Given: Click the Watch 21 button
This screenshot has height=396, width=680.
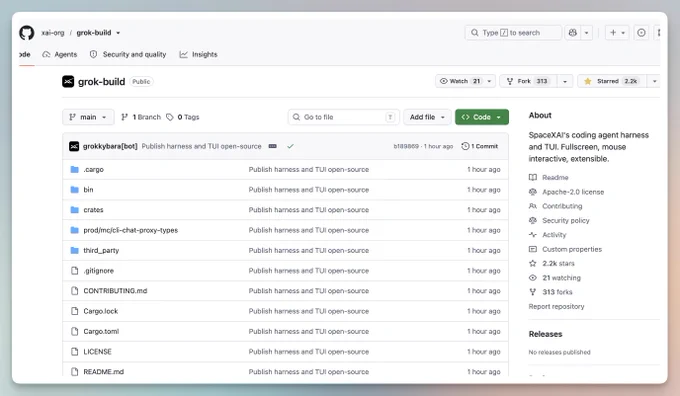Looking at the screenshot, I should 460,81.
